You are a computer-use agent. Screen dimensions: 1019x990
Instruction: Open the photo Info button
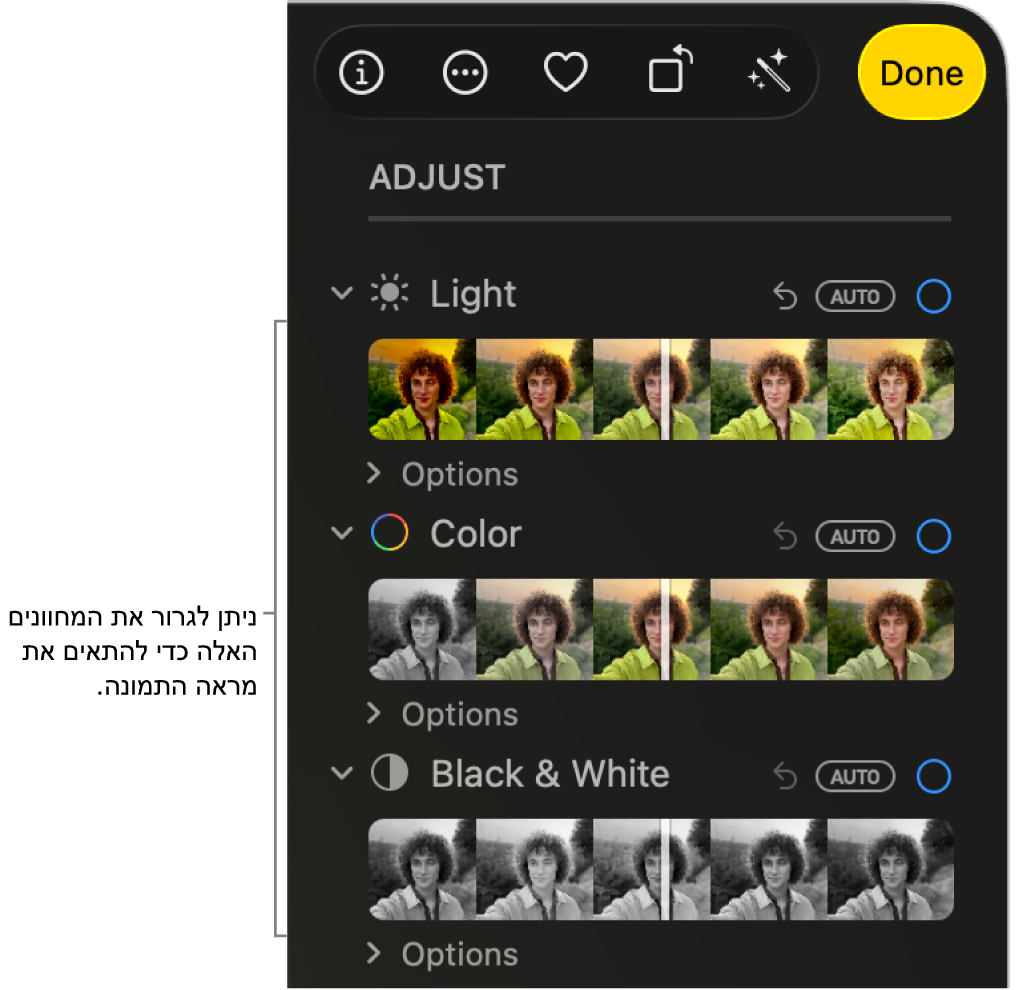[361, 72]
